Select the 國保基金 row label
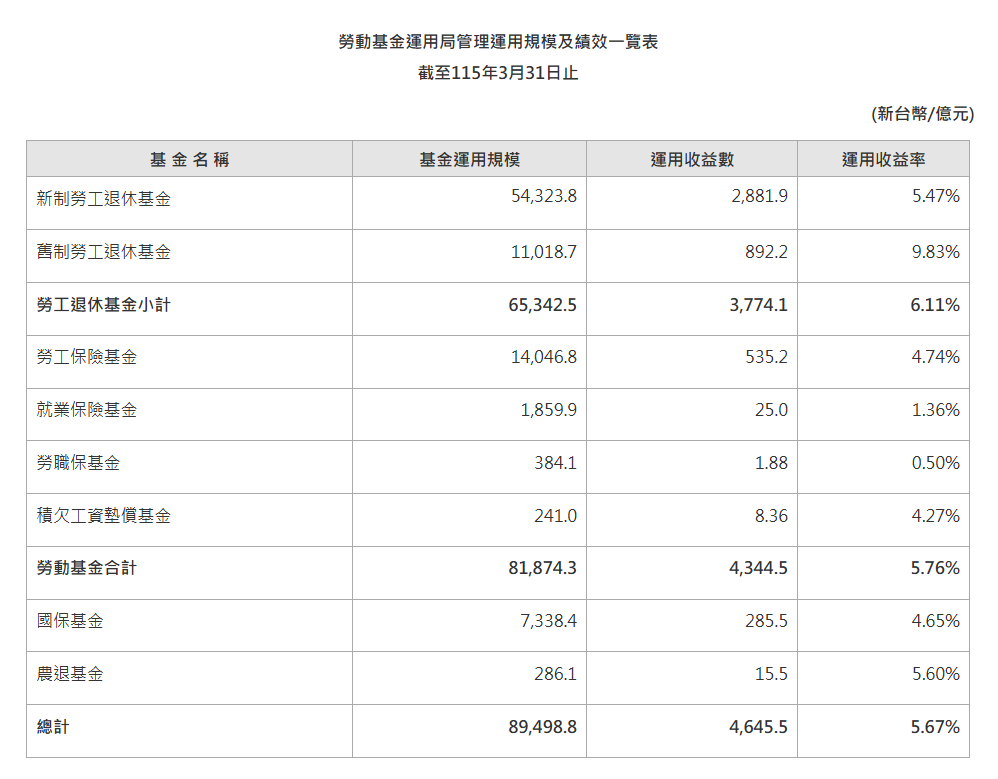Viewport: 998px width, 779px height. pyautogui.click(x=70, y=621)
